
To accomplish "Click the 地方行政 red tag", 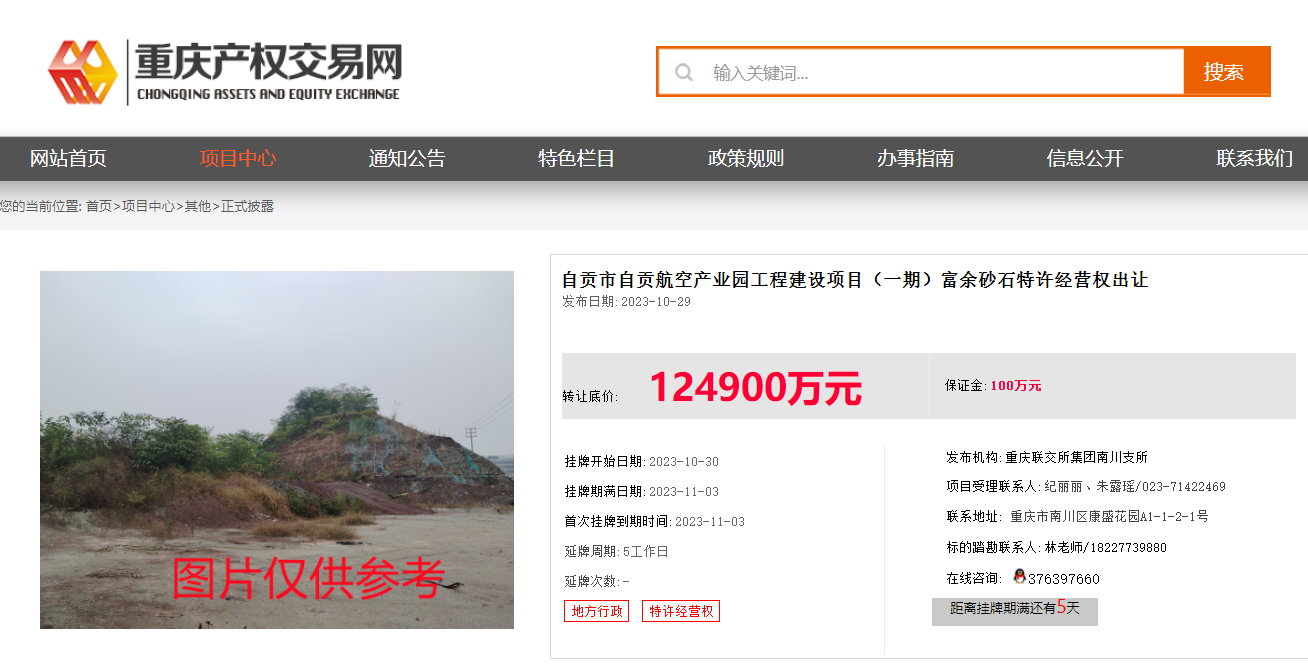I will 596,611.
